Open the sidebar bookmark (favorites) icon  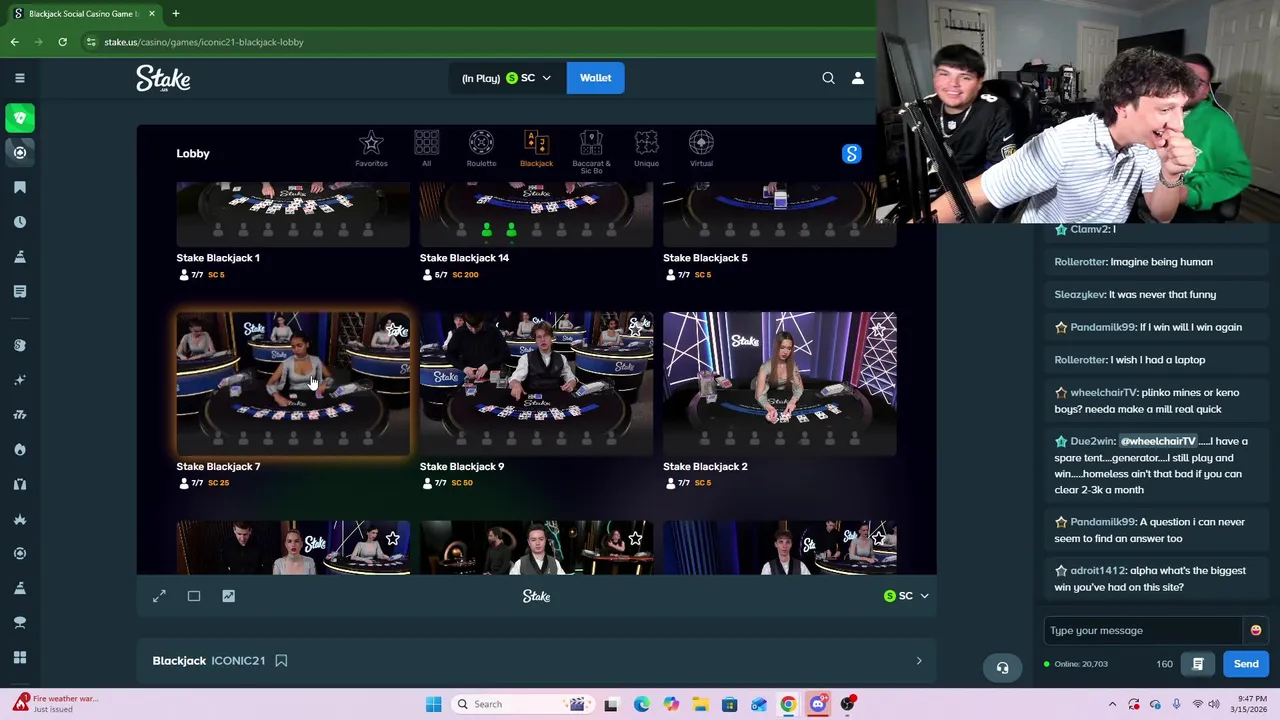[19, 187]
